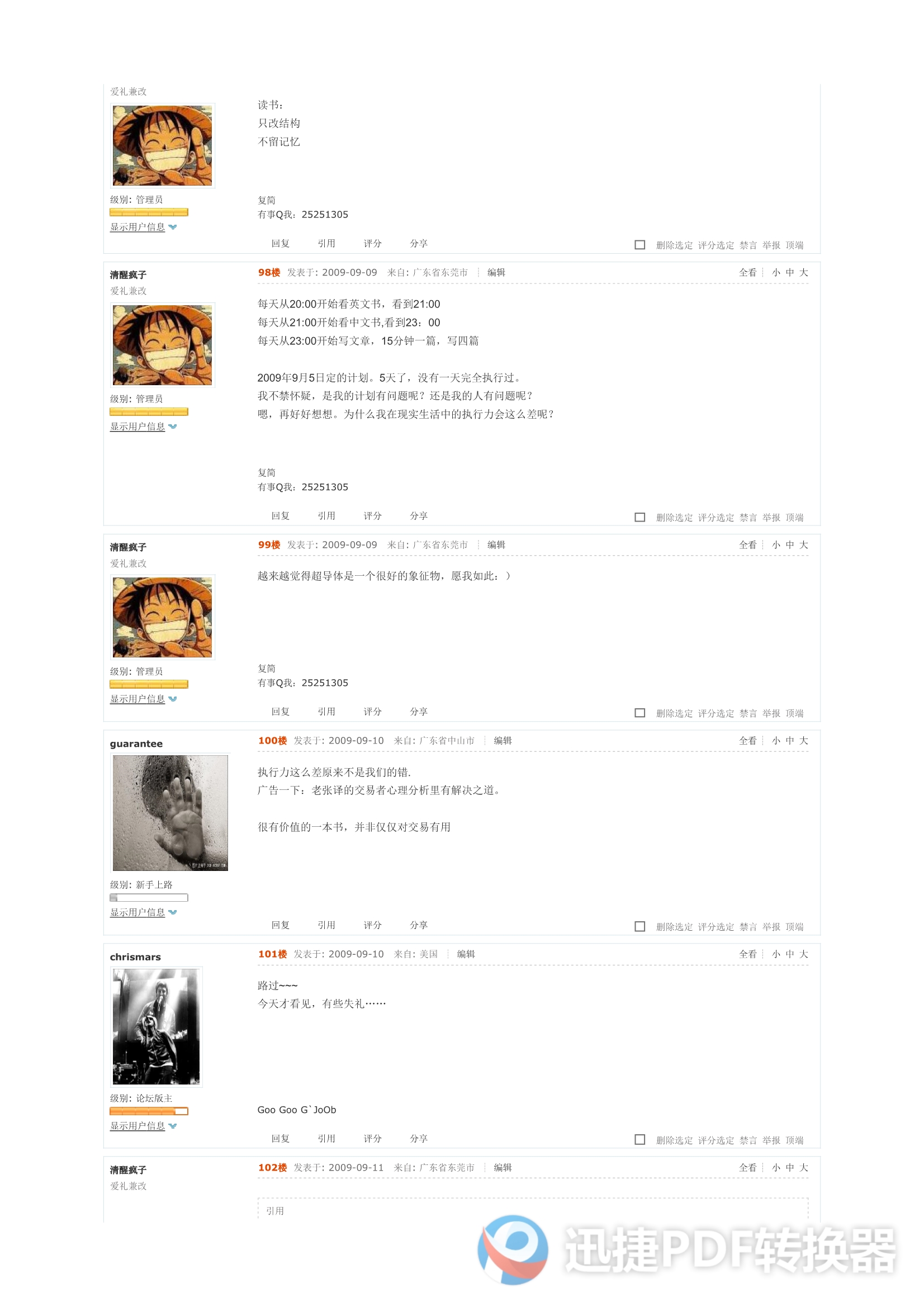Tick the select checkbox for post 100

(x=639, y=926)
